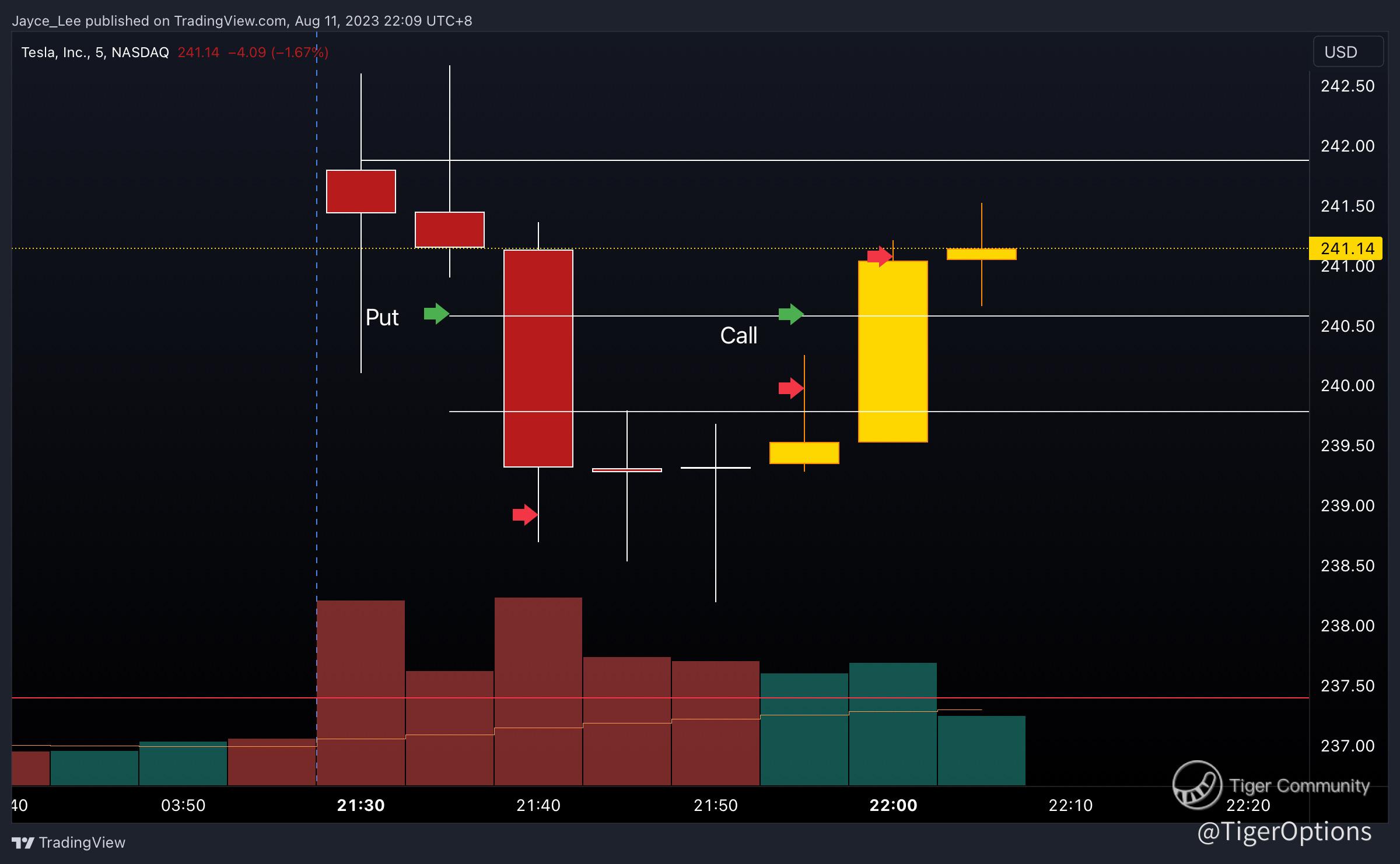Click the 21:30 time axis label
The image size is (1400, 864).
click(361, 805)
